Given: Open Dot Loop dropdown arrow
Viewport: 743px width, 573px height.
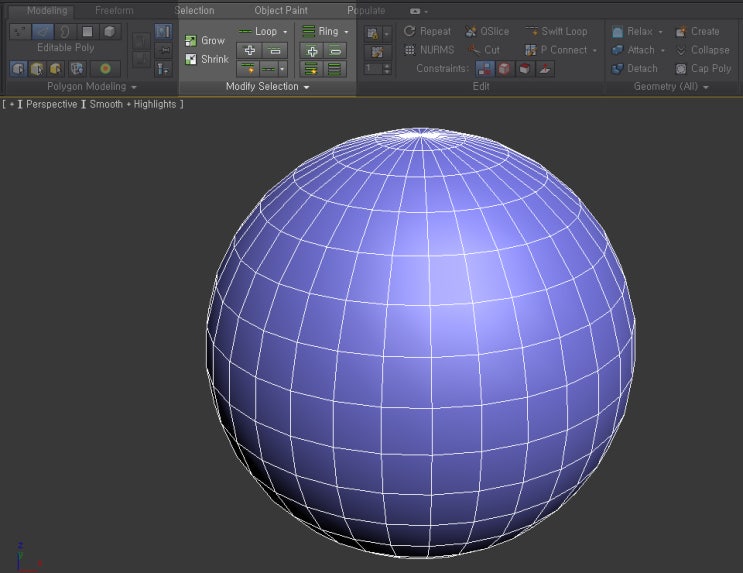Looking at the screenshot, I should (282, 69).
